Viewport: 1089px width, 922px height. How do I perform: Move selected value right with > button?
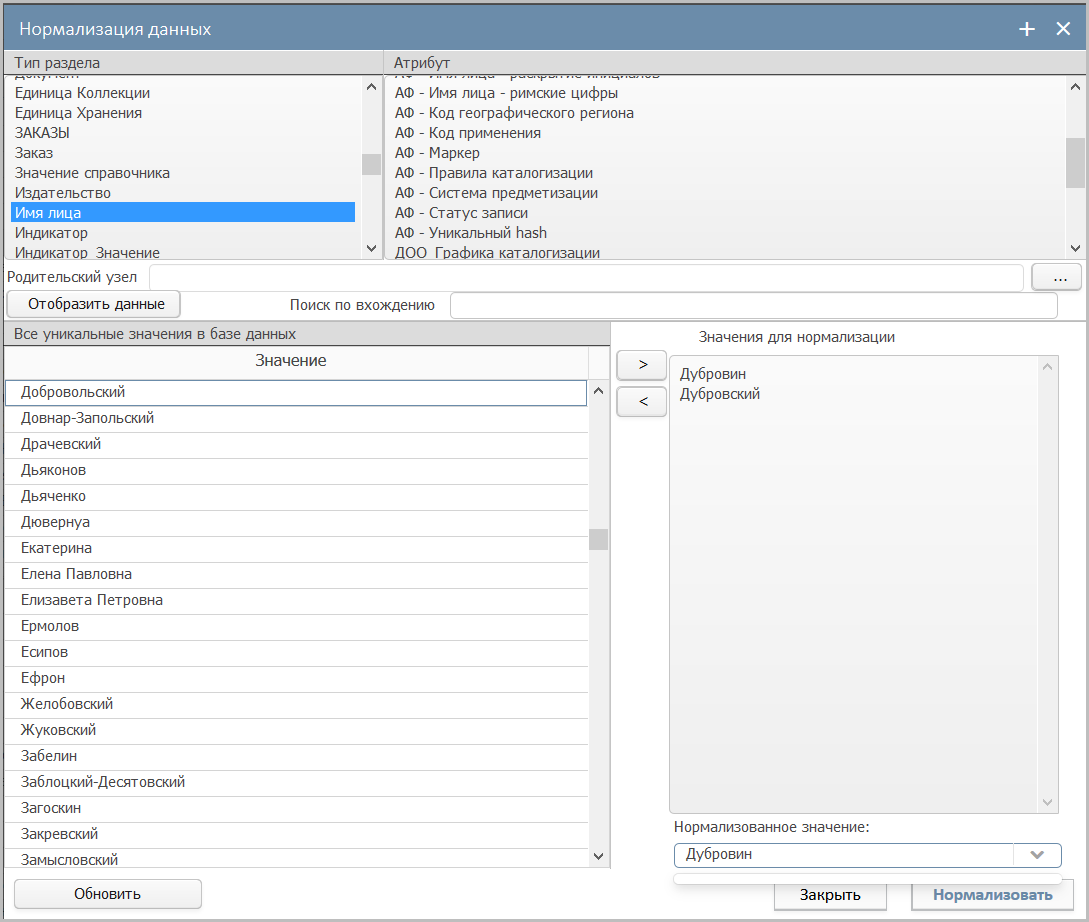(642, 365)
